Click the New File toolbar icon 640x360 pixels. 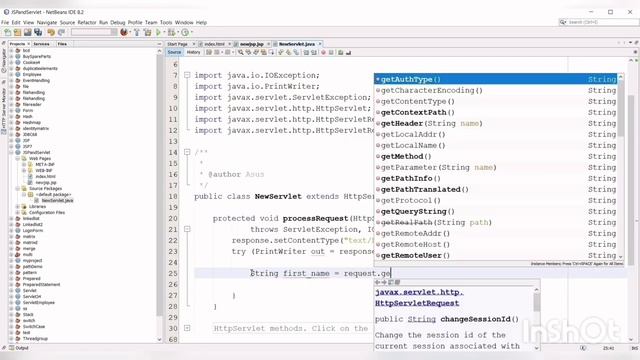pyautogui.click(x=7, y=32)
